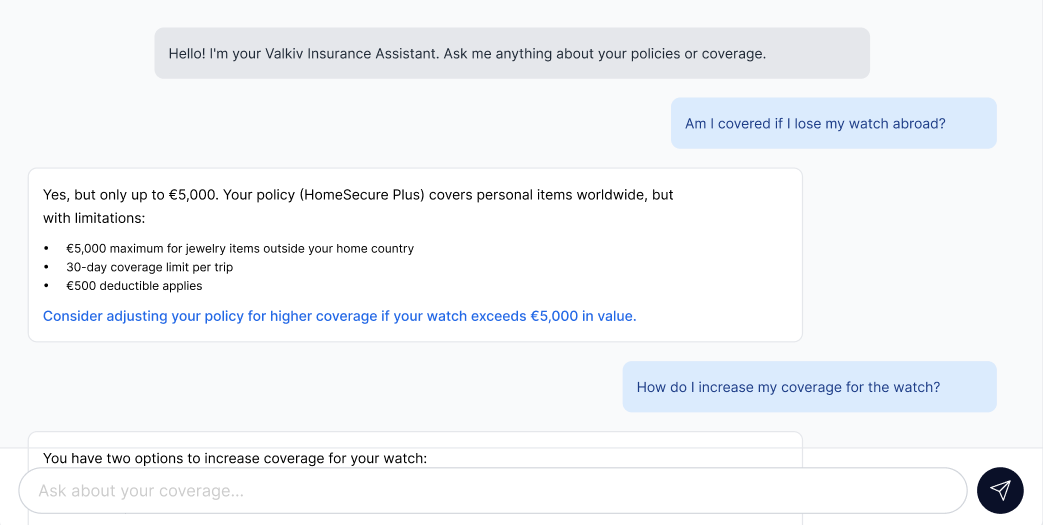The height and width of the screenshot is (525, 1043).
Task: Click the '€5,000 maximum for jewelry items' bullet
Action: tap(240, 248)
